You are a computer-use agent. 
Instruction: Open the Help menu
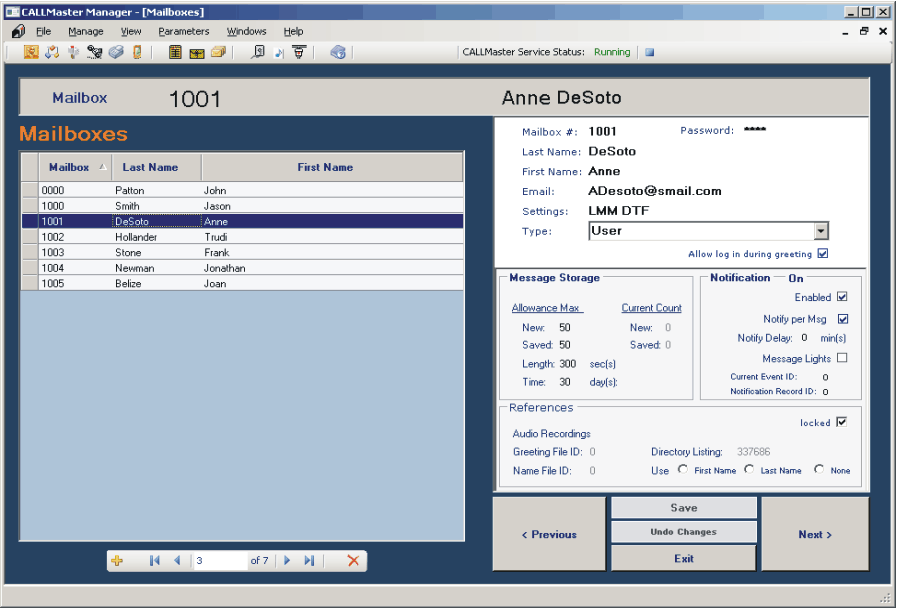point(293,31)
